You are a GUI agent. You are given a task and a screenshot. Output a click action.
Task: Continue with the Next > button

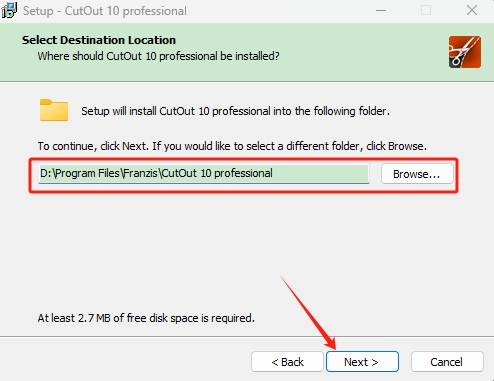click(x=362, y=362)
